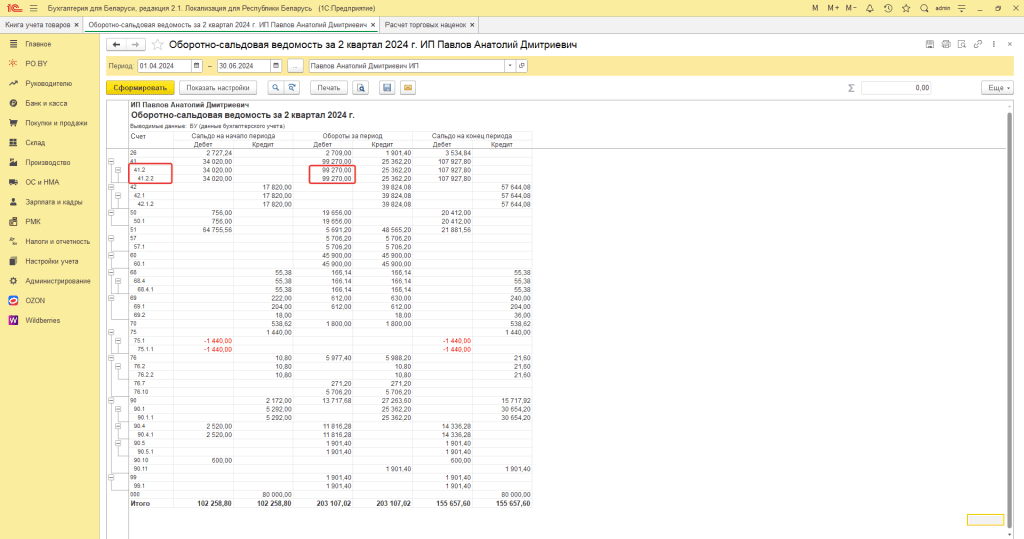Get link to this report

pyautogui.click(x=978, y=44)
